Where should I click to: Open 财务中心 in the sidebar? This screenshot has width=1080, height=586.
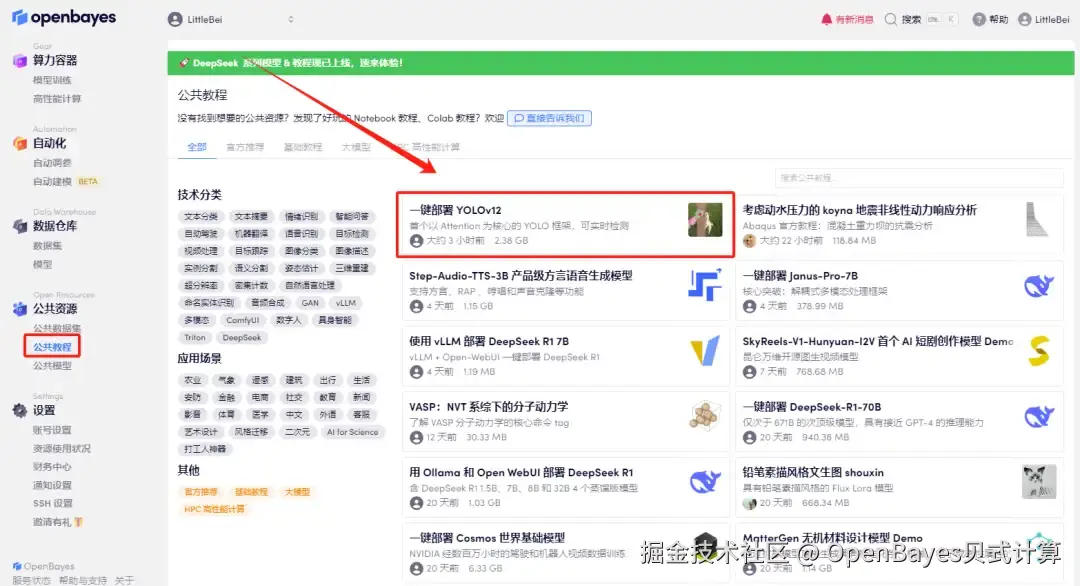[x=52, y=466]
